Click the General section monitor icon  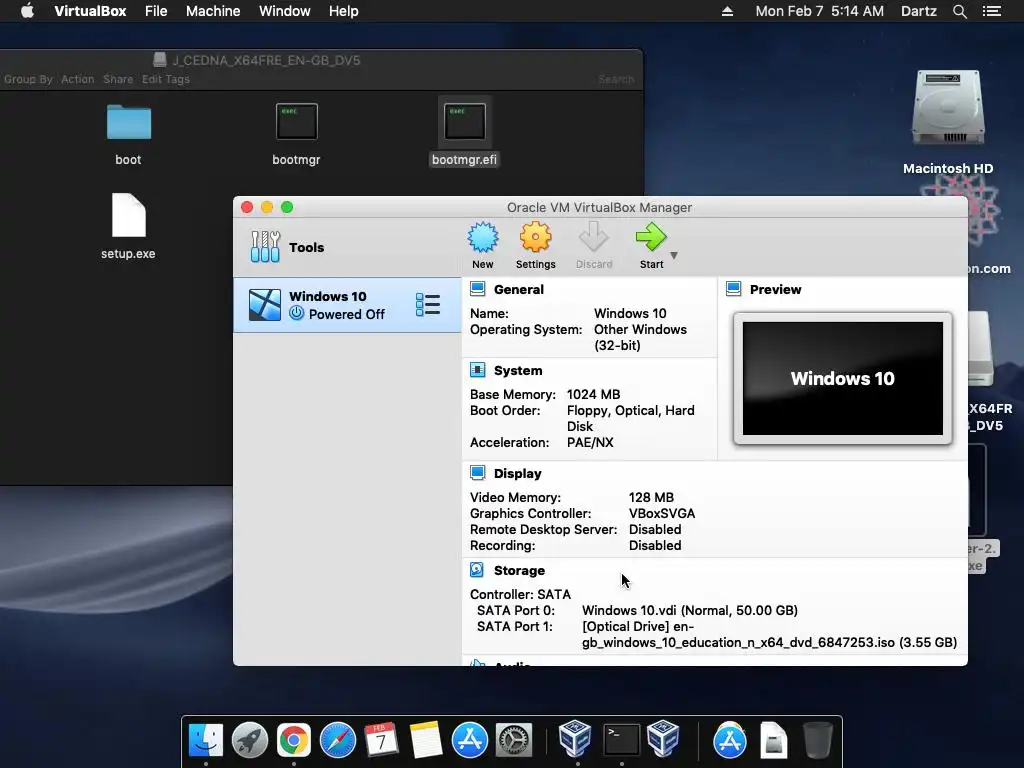(x=478, y=289)
